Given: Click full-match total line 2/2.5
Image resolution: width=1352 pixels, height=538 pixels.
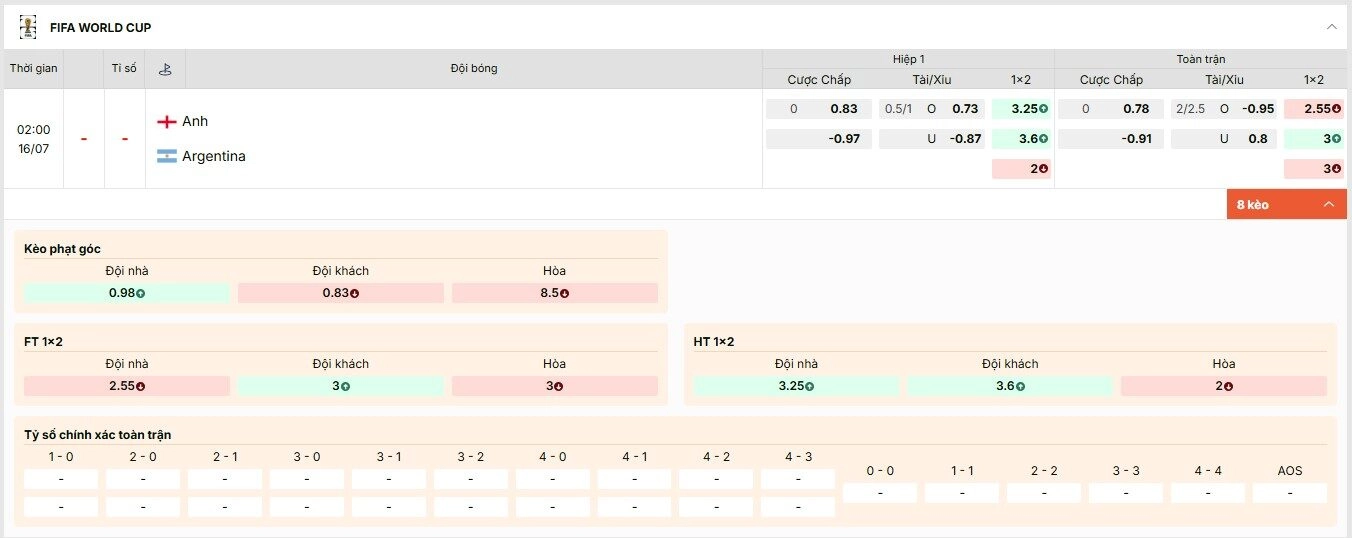Looking at the screenshot, I should coord(1192,109).
